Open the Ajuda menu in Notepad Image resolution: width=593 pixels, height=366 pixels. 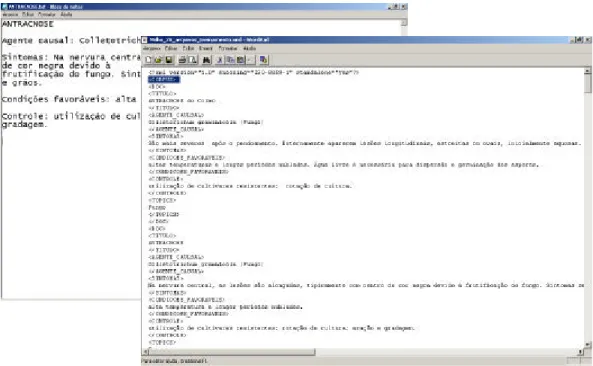66,14
